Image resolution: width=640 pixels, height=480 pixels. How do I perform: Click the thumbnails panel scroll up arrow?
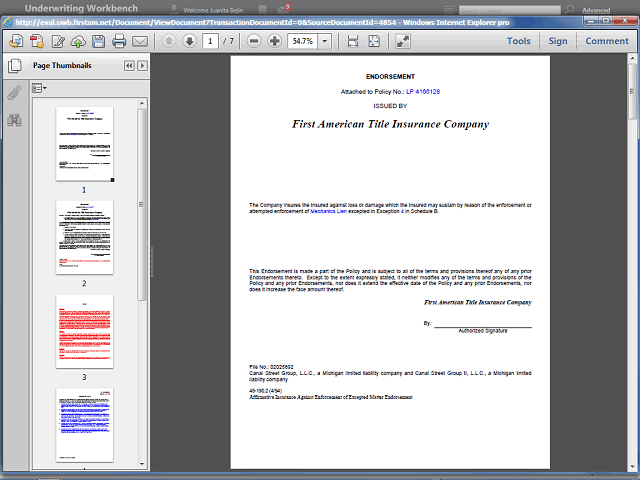(142, 103)
